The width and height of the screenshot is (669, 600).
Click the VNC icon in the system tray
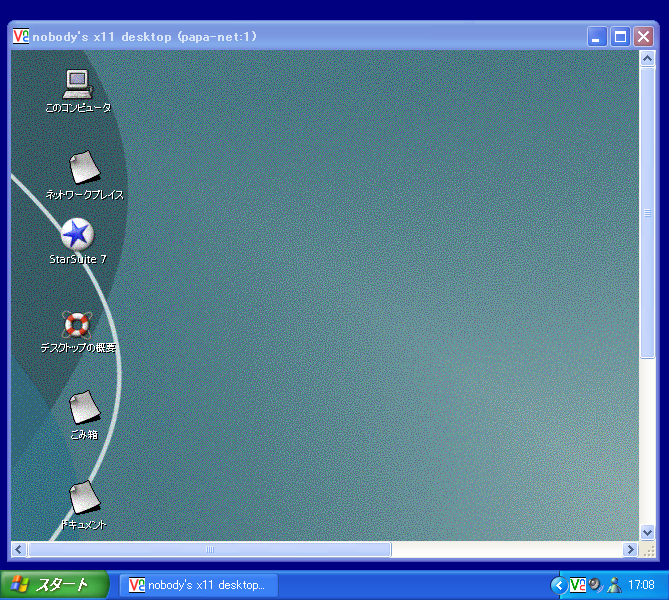pos(578,585)
